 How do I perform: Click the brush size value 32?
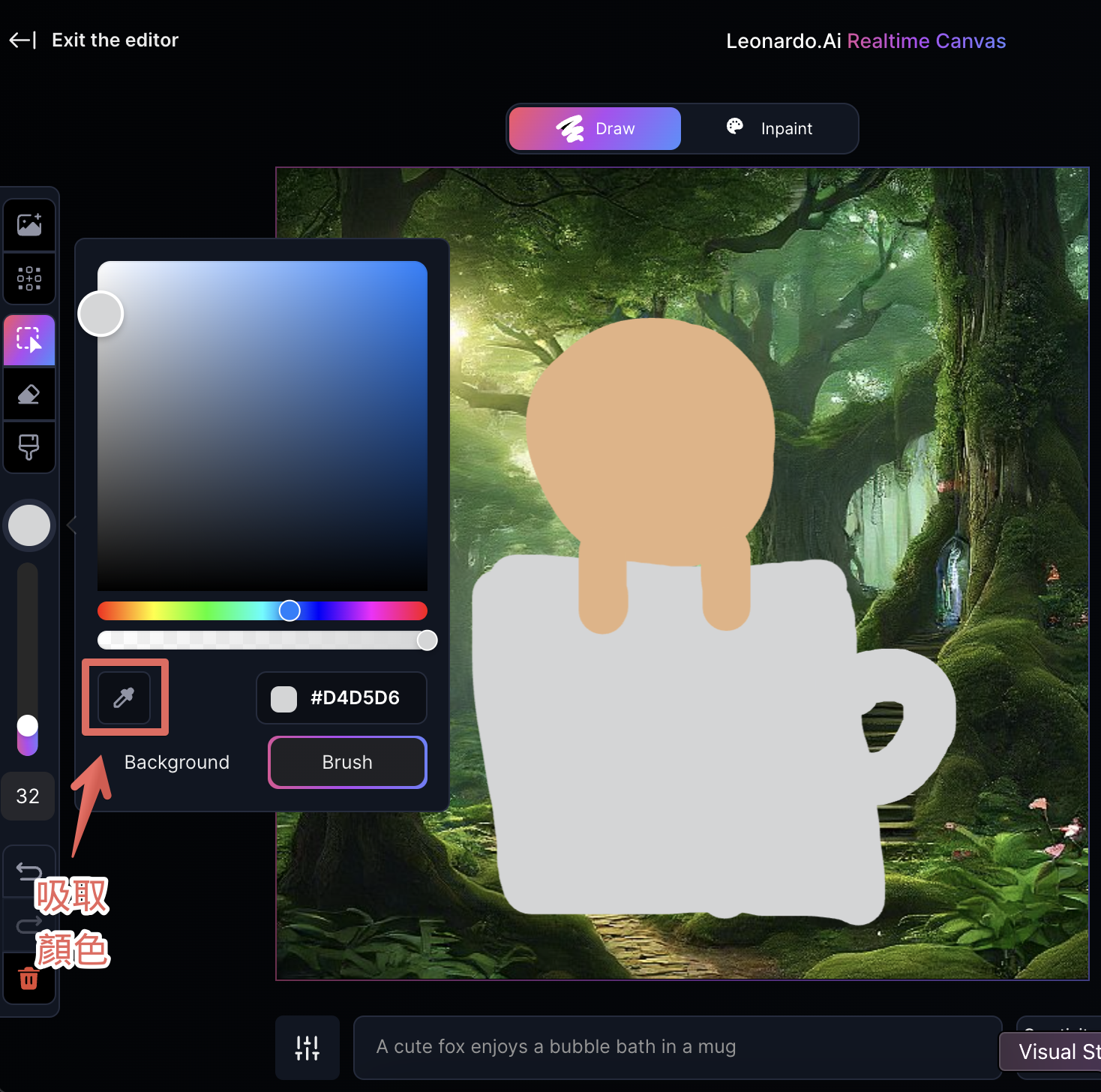point(28,796)
